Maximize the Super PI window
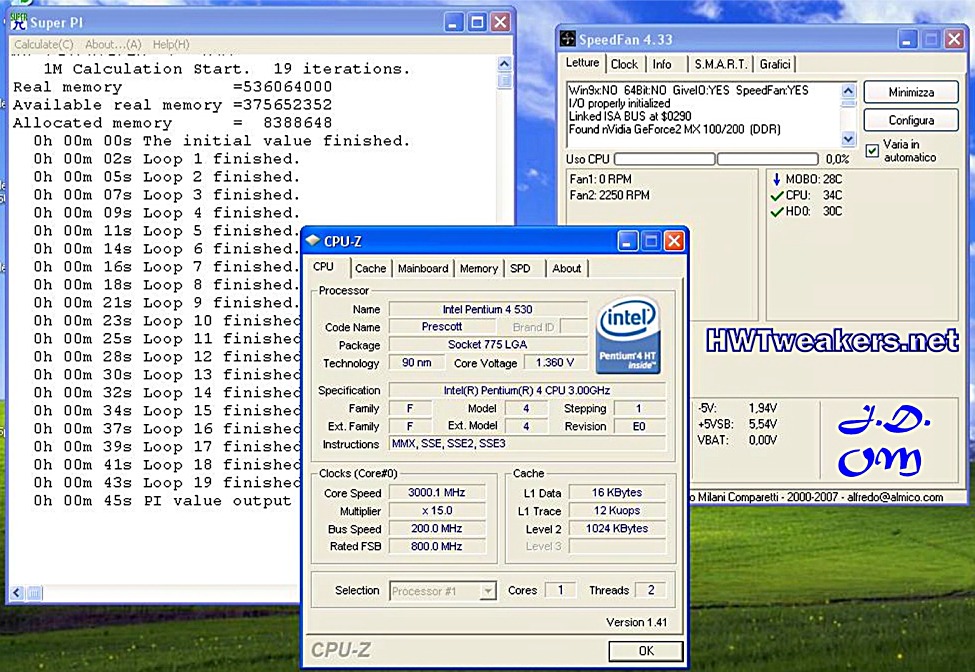This screenshot has width=975, height=672. (477, 22)
